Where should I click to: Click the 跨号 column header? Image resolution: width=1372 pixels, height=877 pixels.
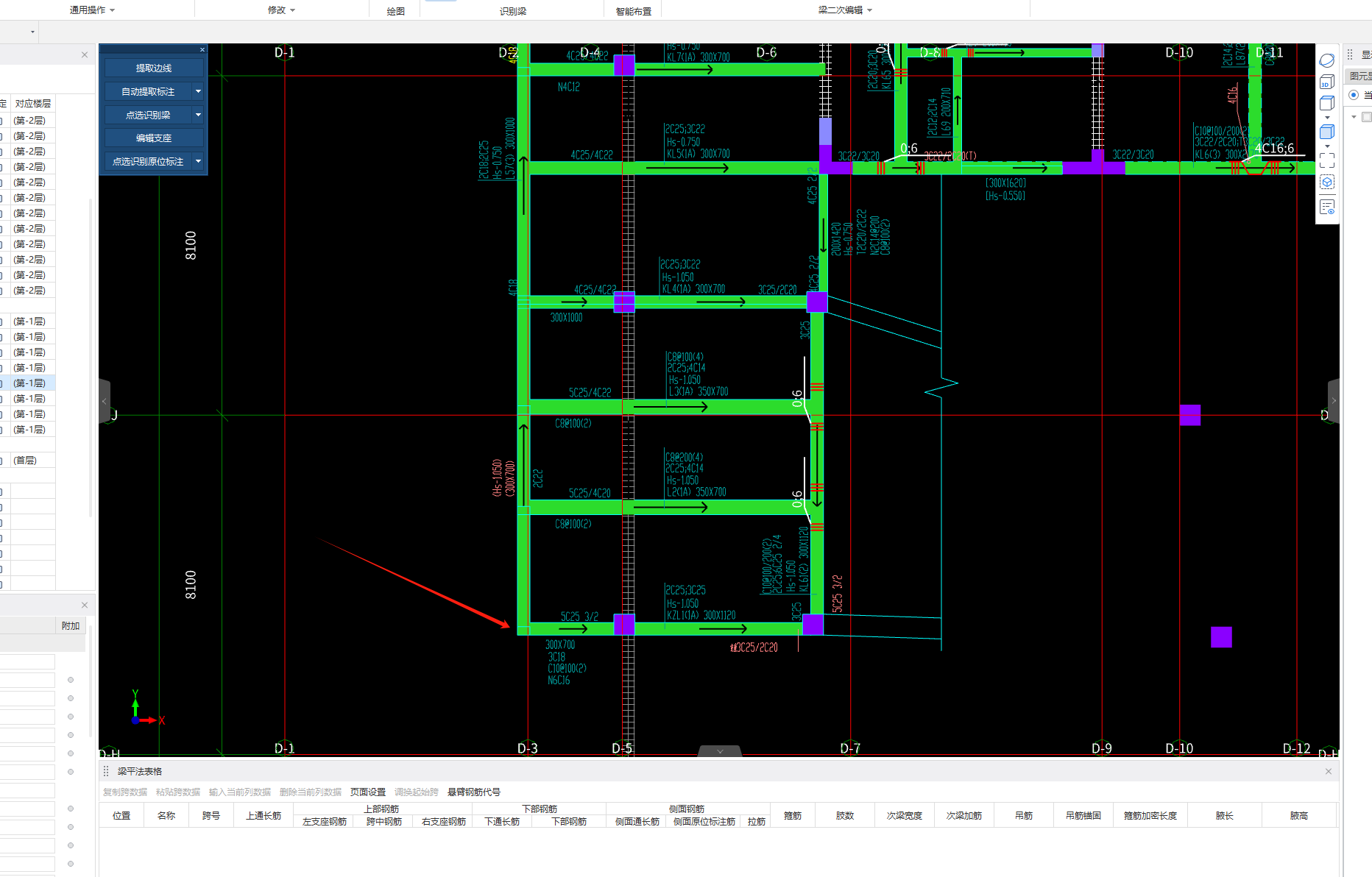tap(211, 815)
